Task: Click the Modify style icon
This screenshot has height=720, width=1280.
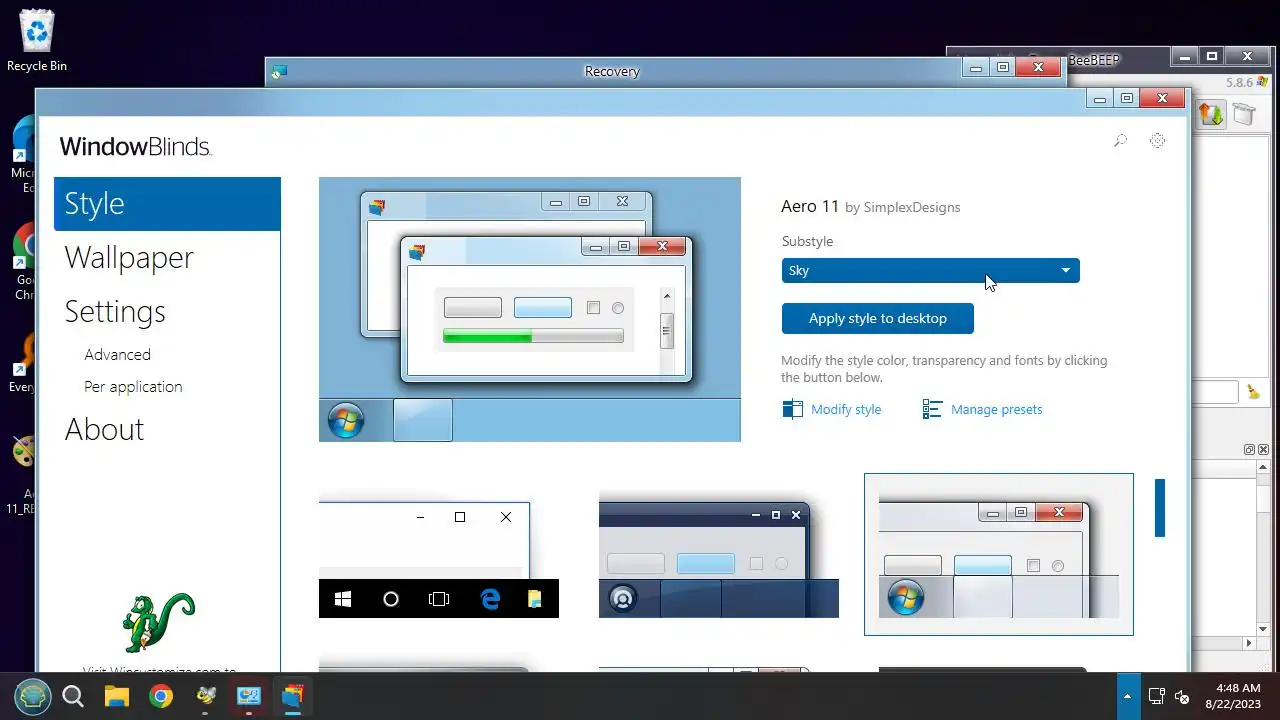Action: [792, 409]
